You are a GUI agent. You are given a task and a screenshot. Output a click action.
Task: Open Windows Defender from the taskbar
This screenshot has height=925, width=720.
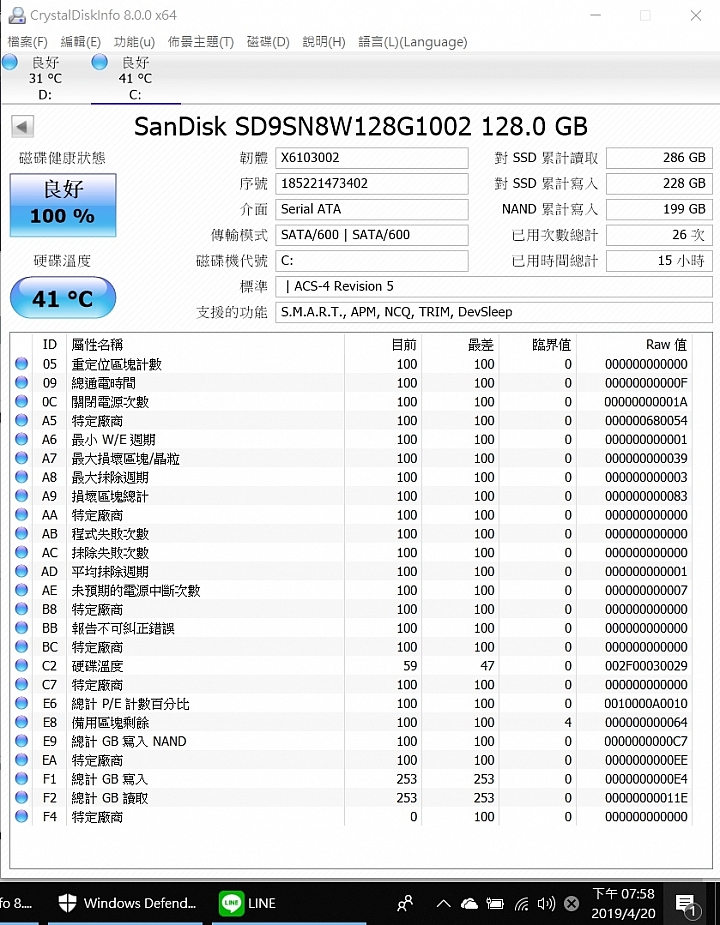tap(125, 903)
